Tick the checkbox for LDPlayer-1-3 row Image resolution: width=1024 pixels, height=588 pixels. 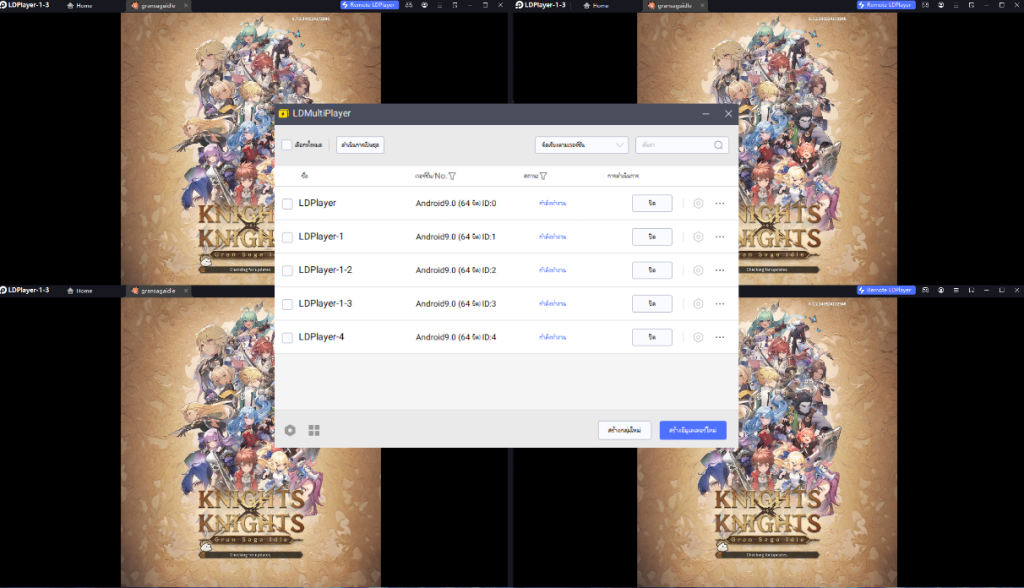287,304
